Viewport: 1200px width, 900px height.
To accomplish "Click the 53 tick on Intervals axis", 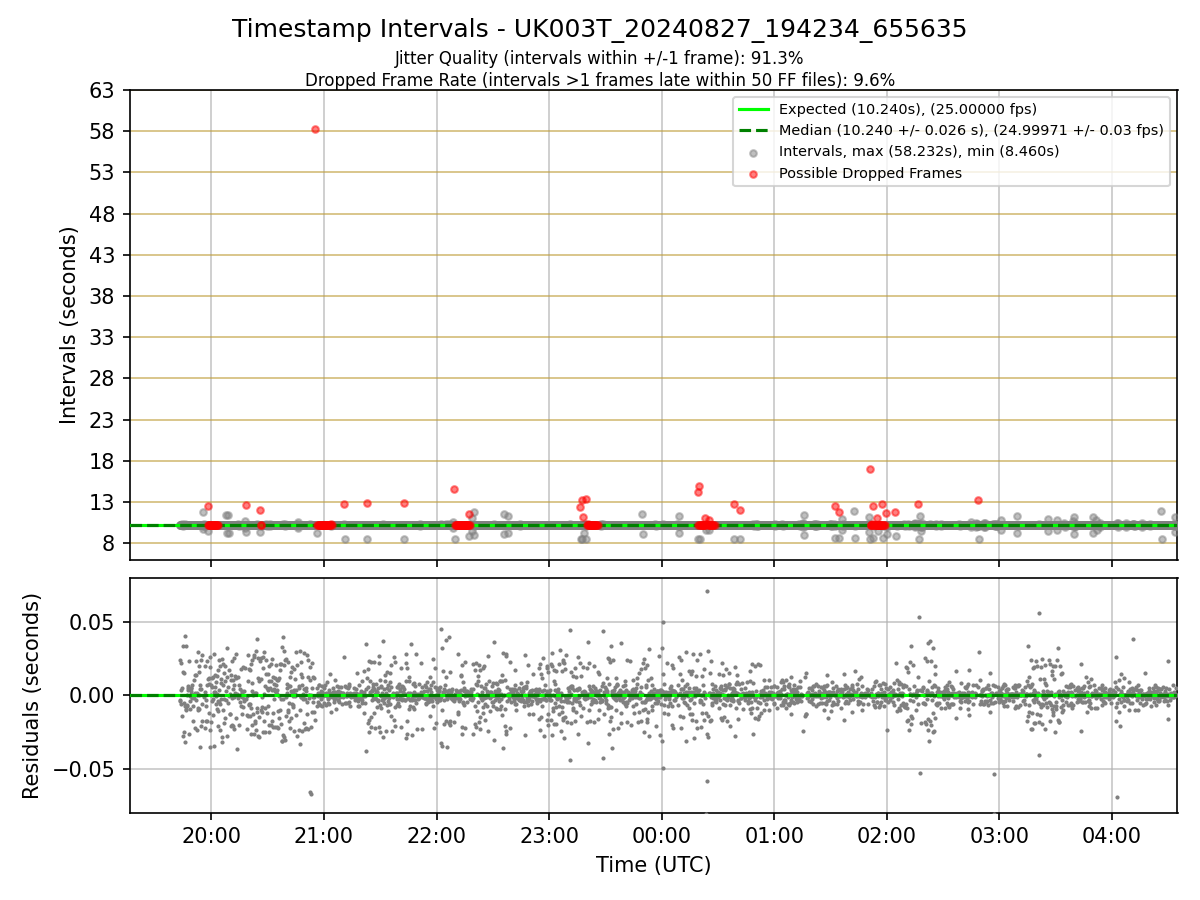I will pos(104,173).
